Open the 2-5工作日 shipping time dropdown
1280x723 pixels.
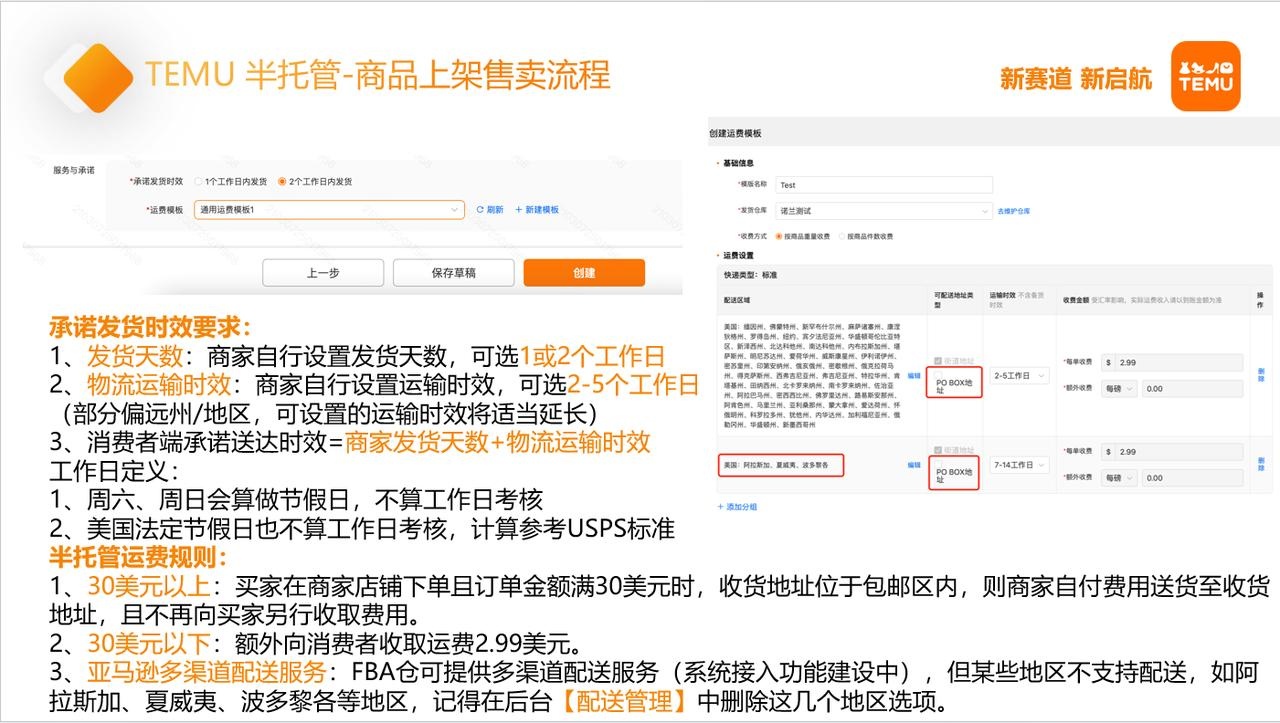(x=1020, y=375)
